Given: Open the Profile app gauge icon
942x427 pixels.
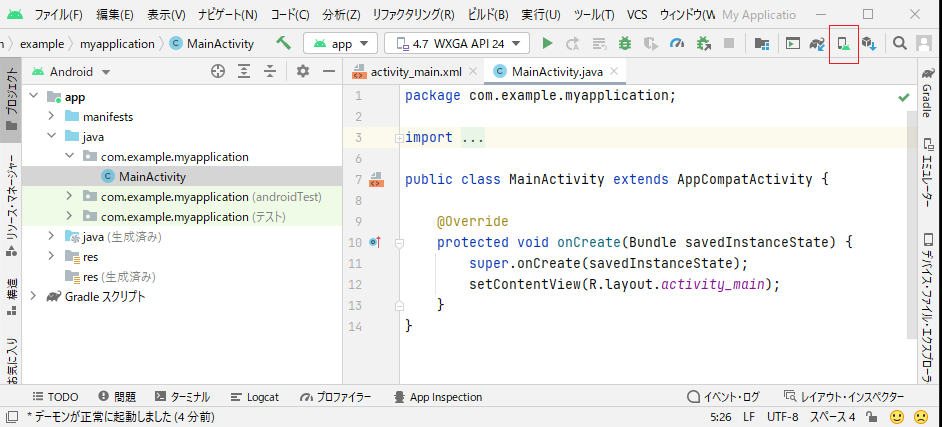Looking at the screenshot, I should coord(677,43).
